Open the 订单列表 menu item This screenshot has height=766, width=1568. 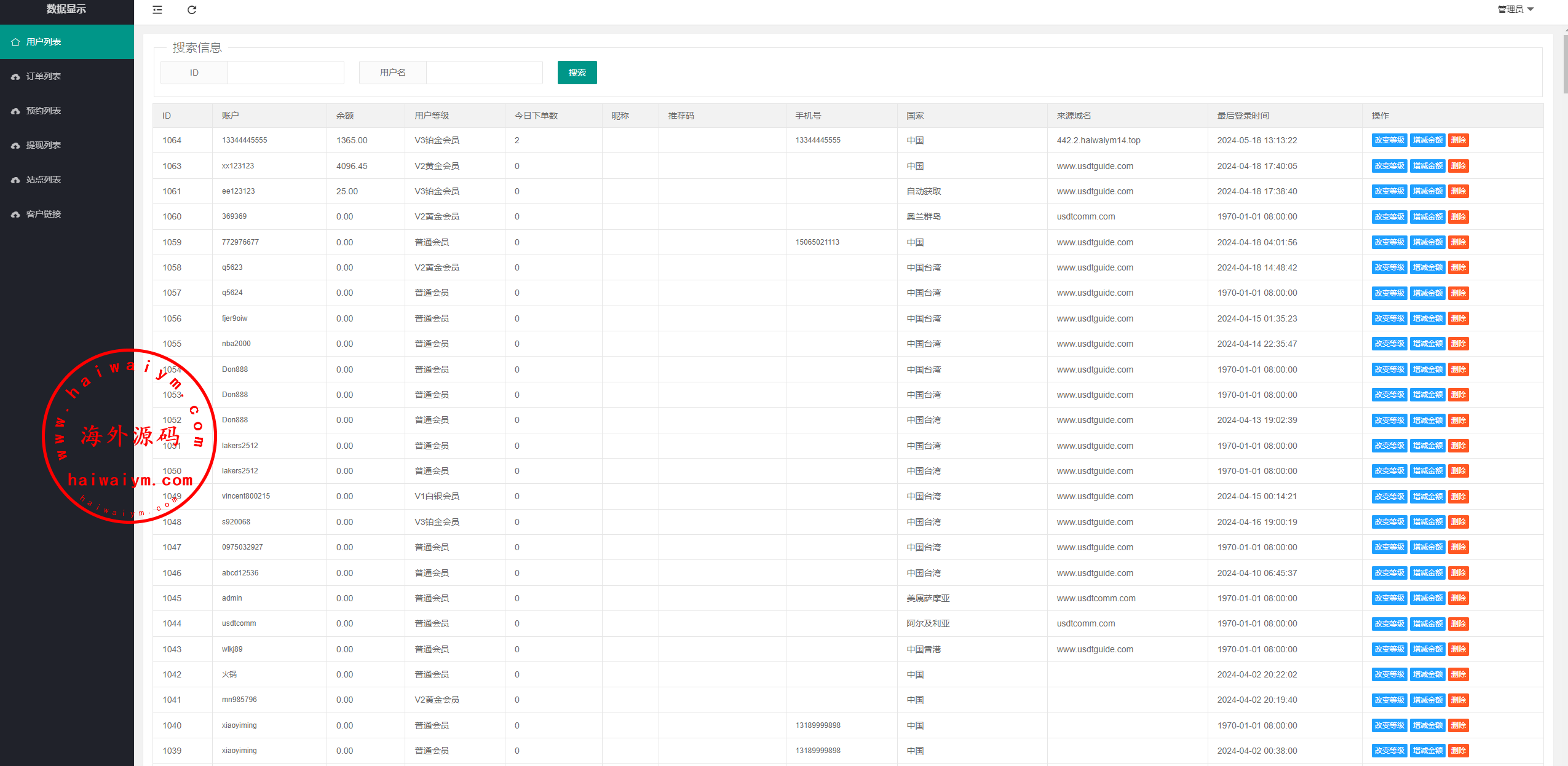pos(44,76)
